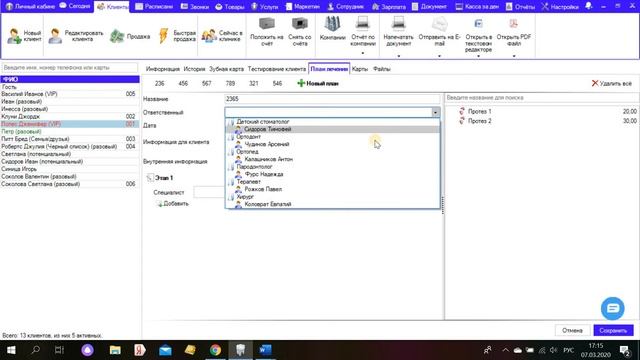
Task: Open Отчёт по компании printer icon
Action: [362, 24]
